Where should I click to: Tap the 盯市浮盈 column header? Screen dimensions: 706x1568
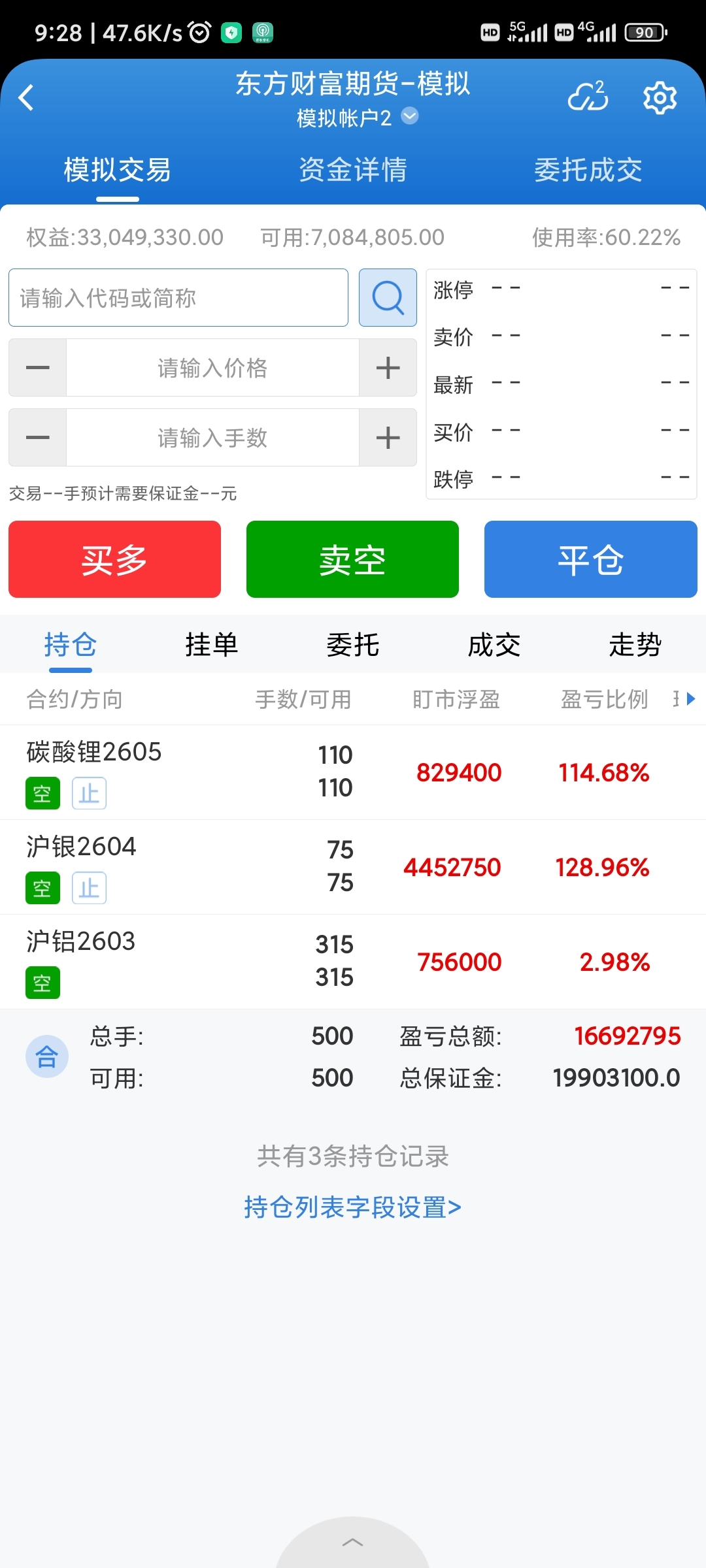pyautogui.click(x=456, y=699)
